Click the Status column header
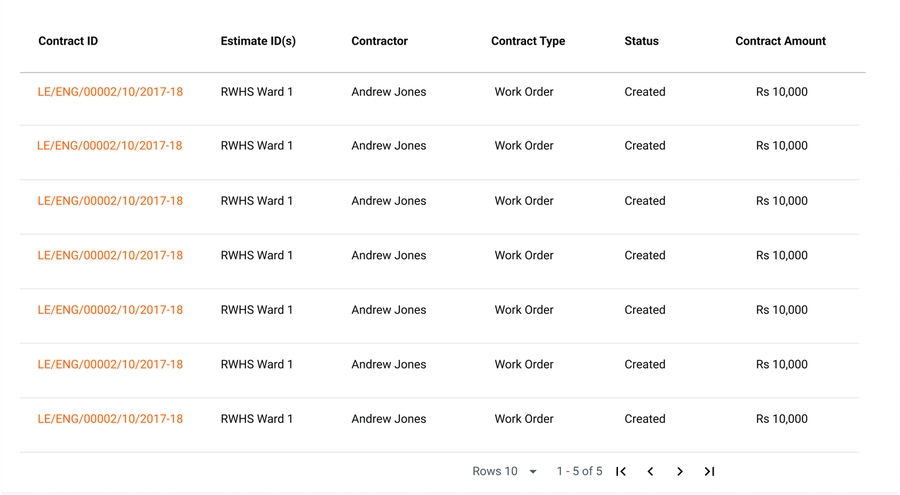Viewport: 900px width, 495px height. pos(641,41)
